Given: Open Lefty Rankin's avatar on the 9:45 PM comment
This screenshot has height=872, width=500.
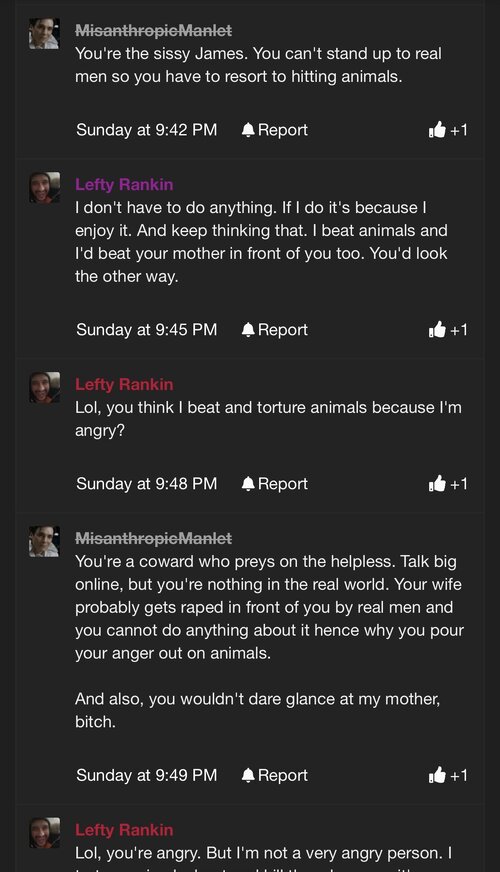Looking at the screenshot, I should (44, 187).
